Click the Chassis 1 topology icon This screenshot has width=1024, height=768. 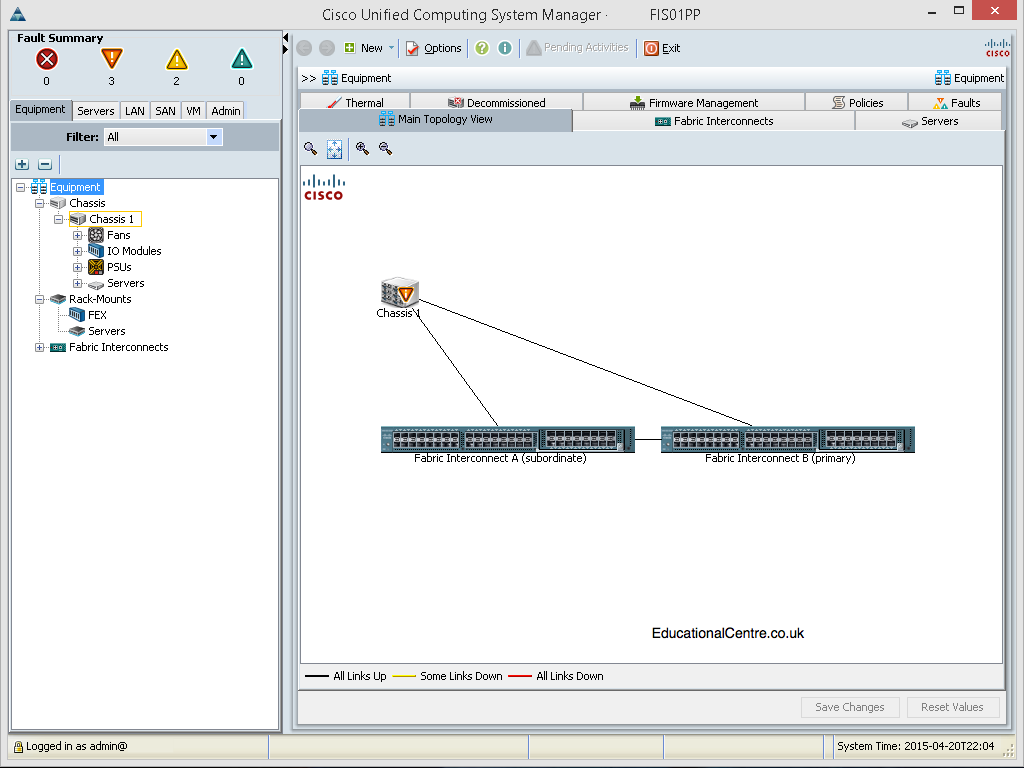[x=399, y=293]
